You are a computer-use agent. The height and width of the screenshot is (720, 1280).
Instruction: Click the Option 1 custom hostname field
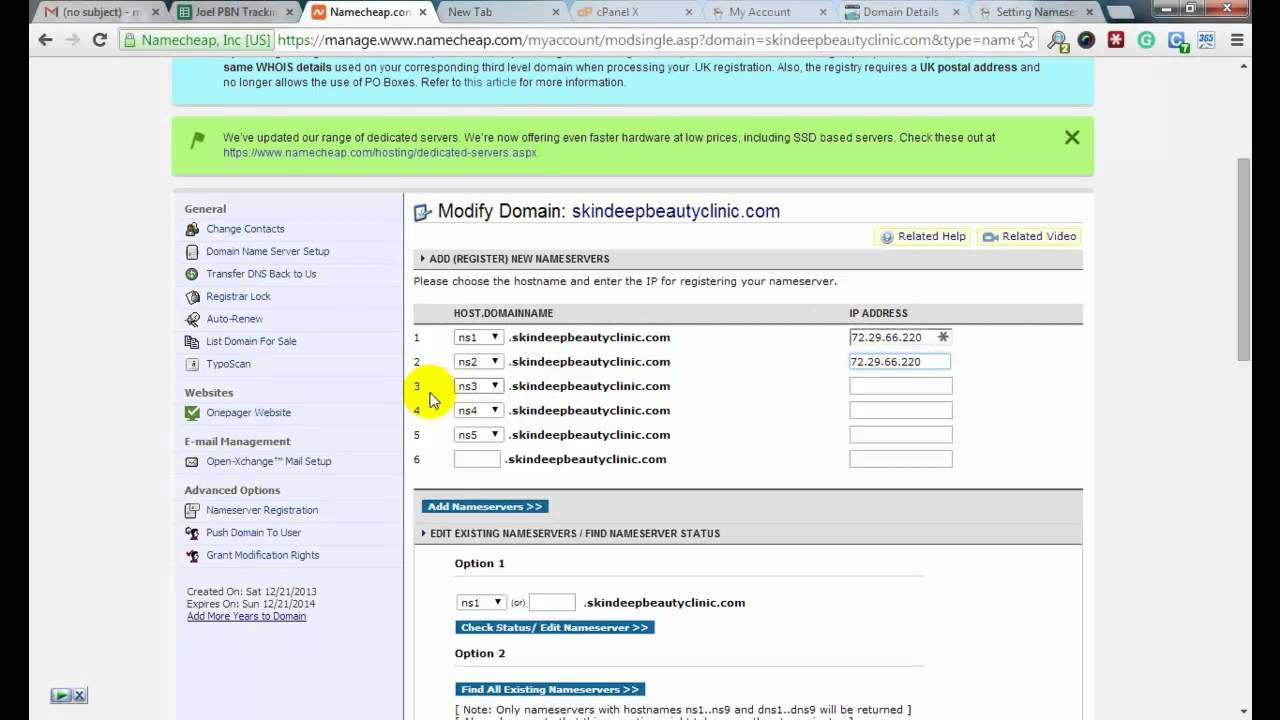(552, 603)
